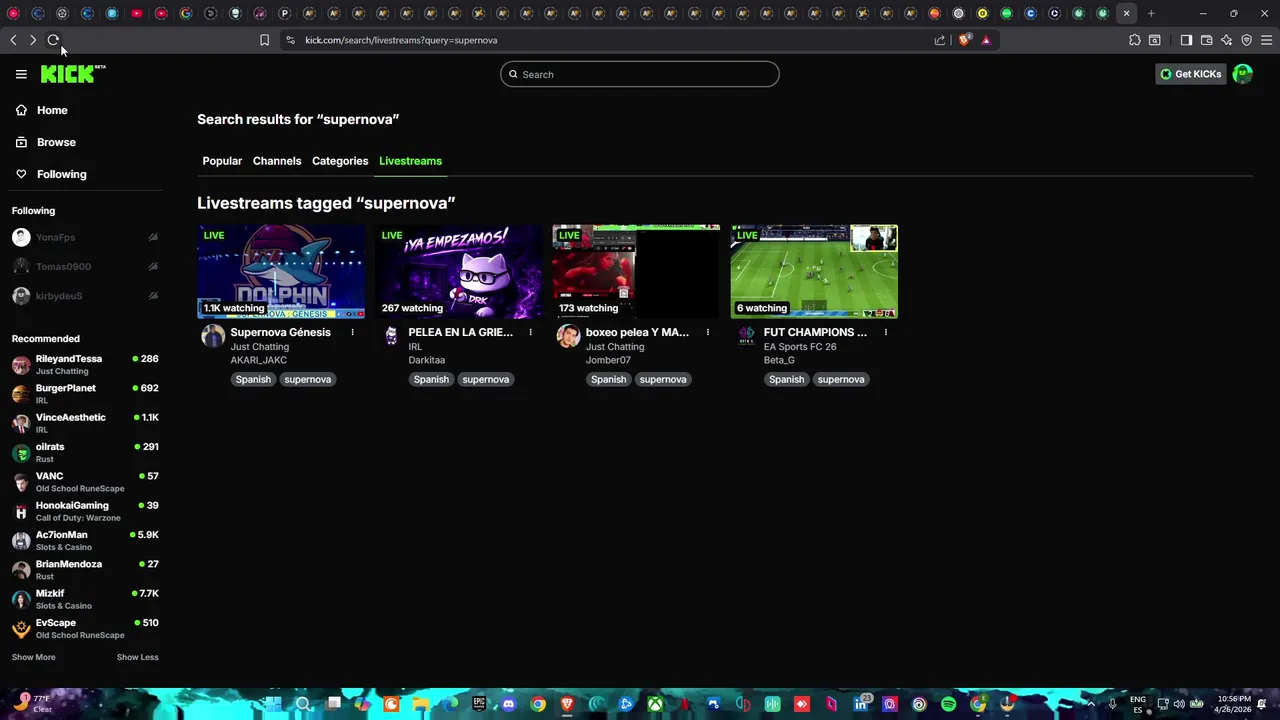Viewport: 1280px width, 720px height.
Task: Open BurgerPlanet recommended channel
Action: pyautogui.click(x=85, y=394)
